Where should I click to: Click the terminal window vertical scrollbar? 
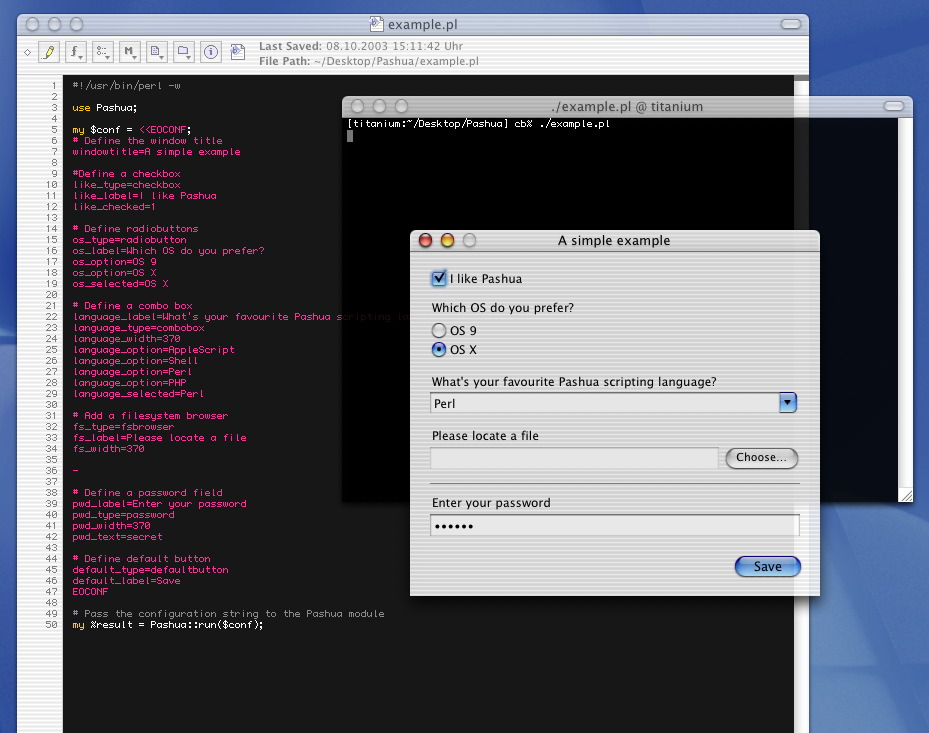pyautogui.click(x=905, y=302)
